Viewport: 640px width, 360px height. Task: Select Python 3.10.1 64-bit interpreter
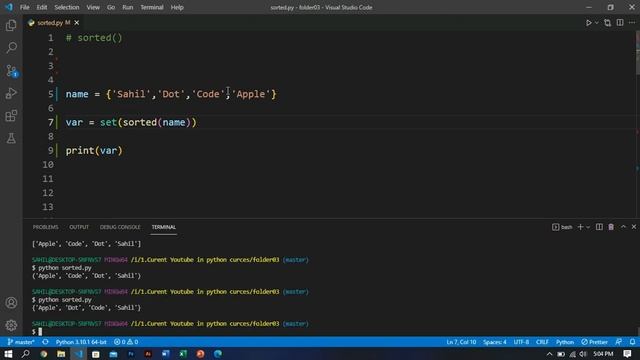click(81, 342)
